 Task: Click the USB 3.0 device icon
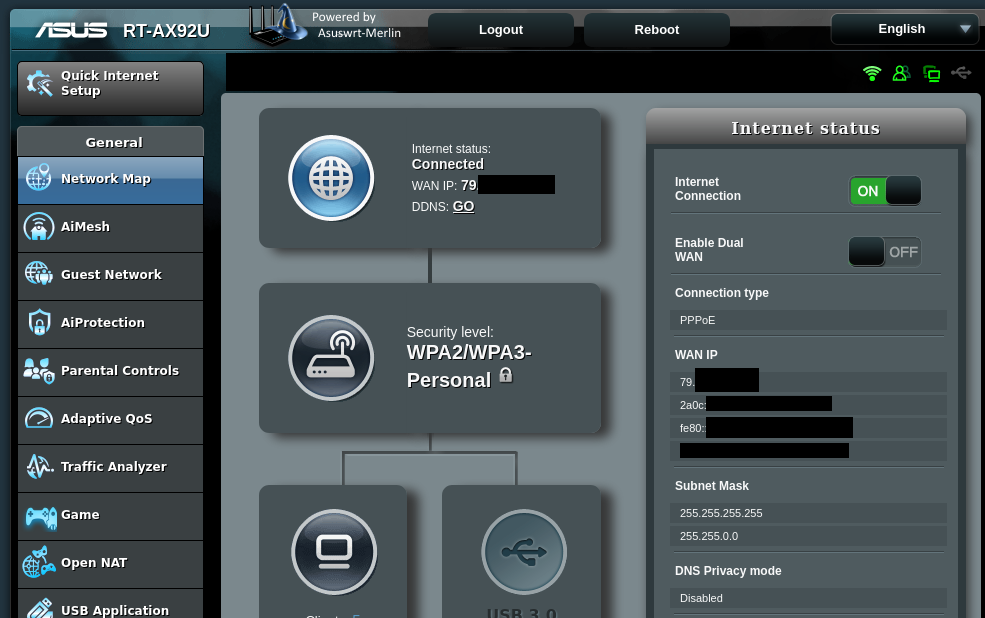(x=523, y=551)
